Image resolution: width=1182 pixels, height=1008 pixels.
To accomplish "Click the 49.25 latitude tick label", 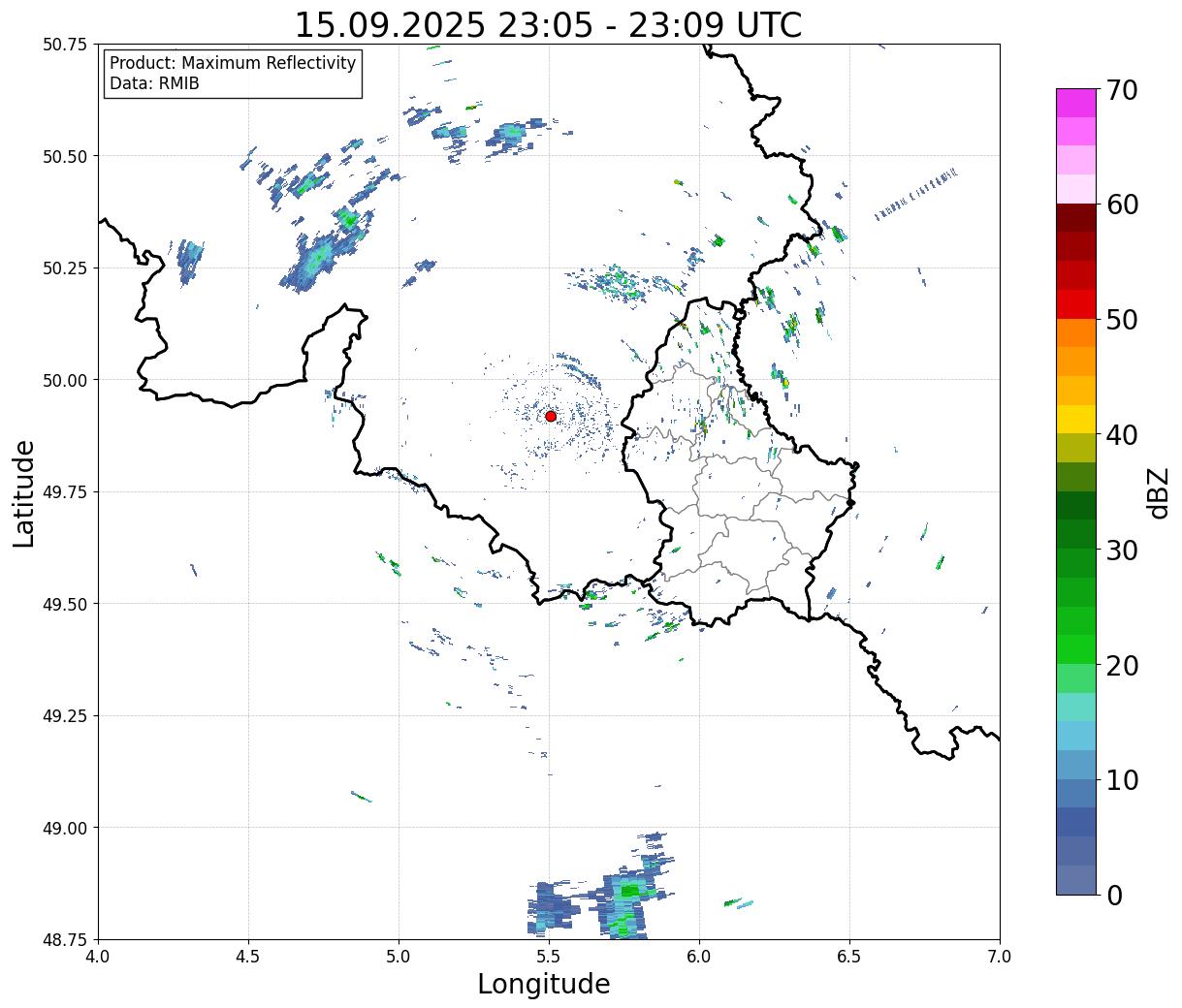I will tap(65, 716).
